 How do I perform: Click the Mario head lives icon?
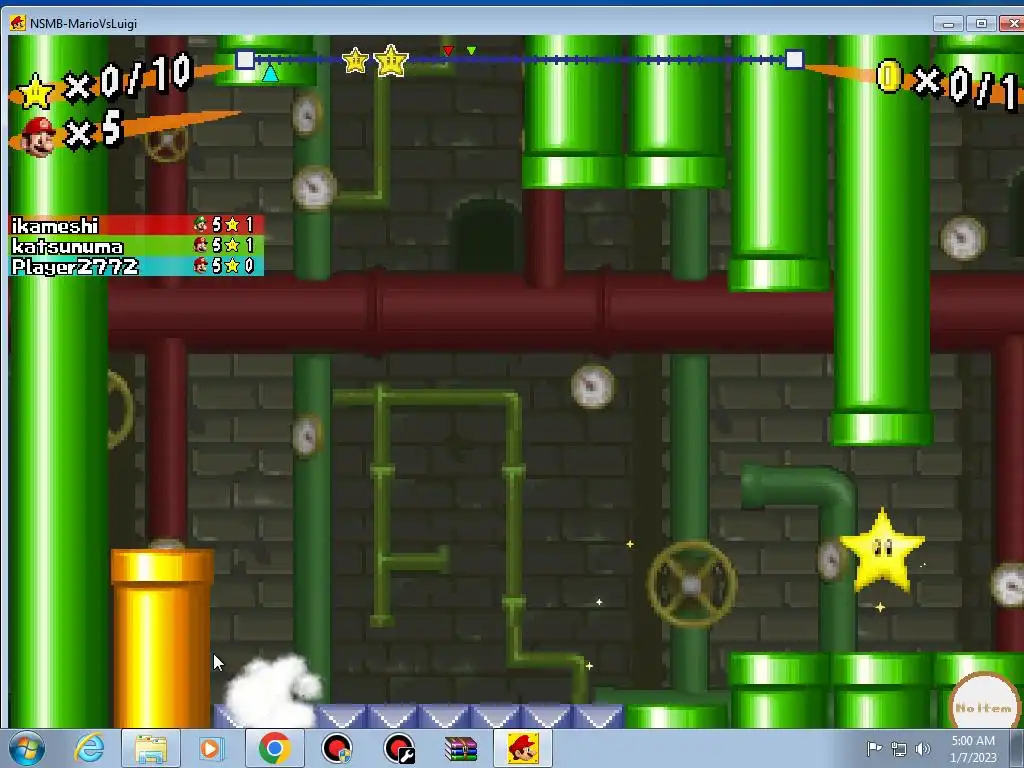(38, 136)
